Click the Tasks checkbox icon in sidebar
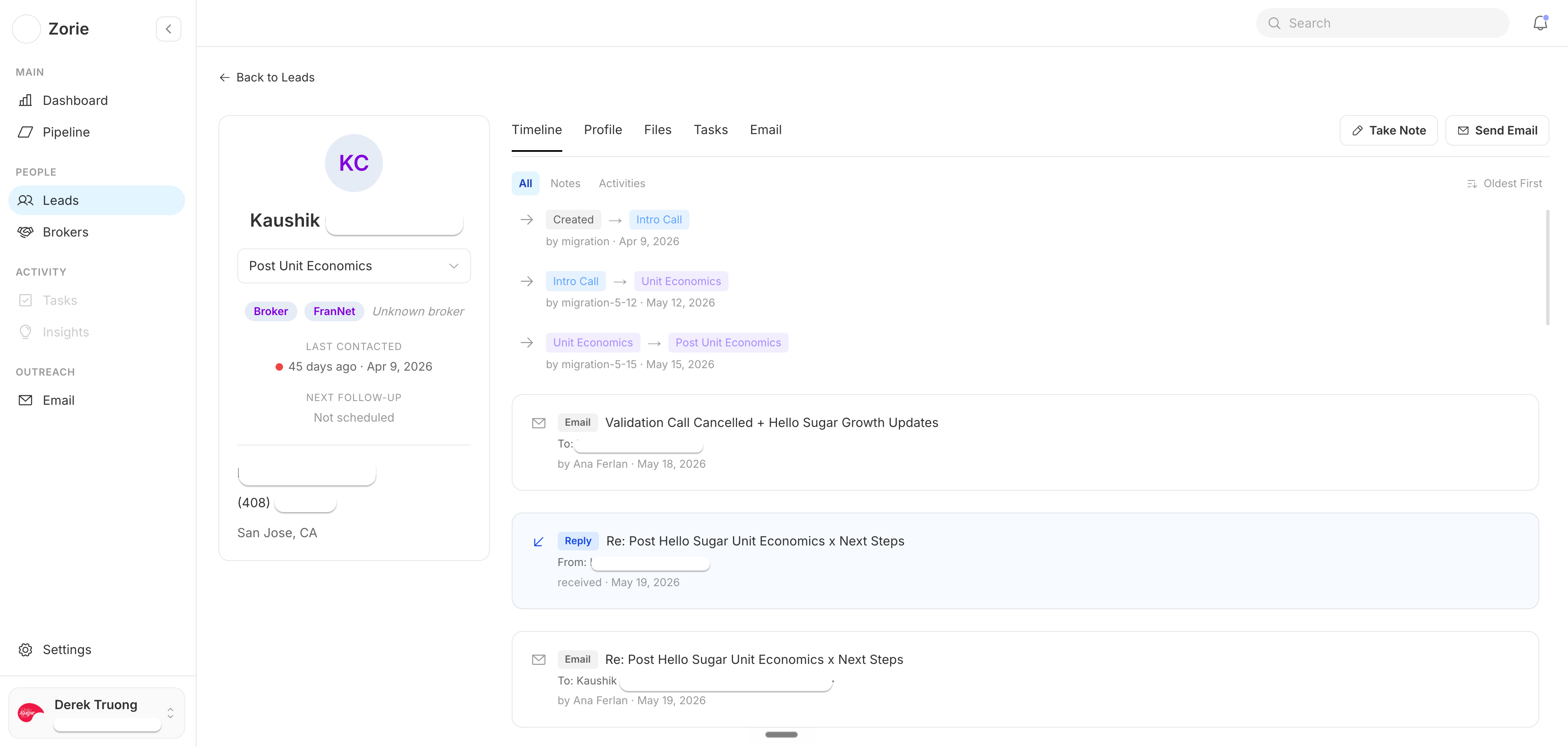The image size is (1568, 747). (x=26, y=300)
